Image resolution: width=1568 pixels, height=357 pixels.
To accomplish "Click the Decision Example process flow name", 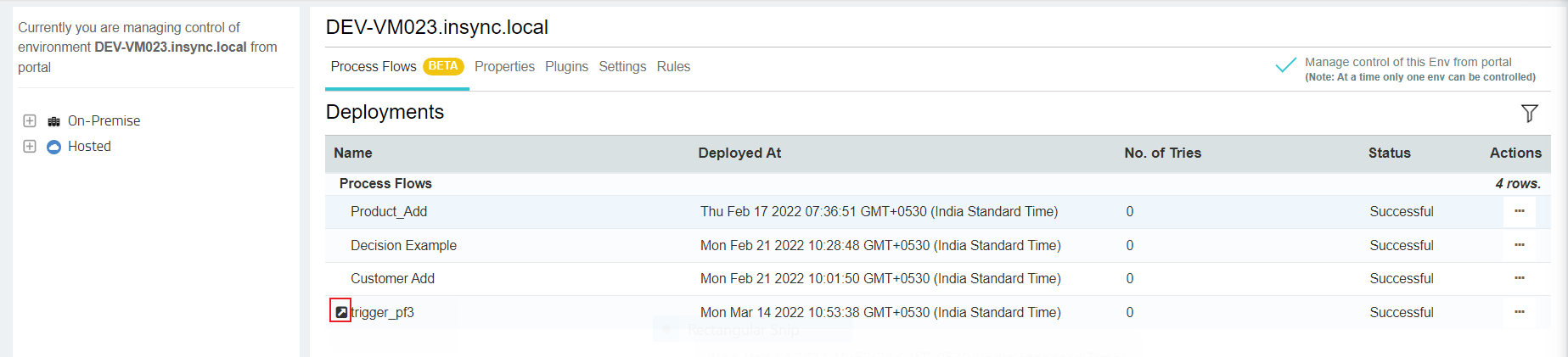I will coord(403,245).
